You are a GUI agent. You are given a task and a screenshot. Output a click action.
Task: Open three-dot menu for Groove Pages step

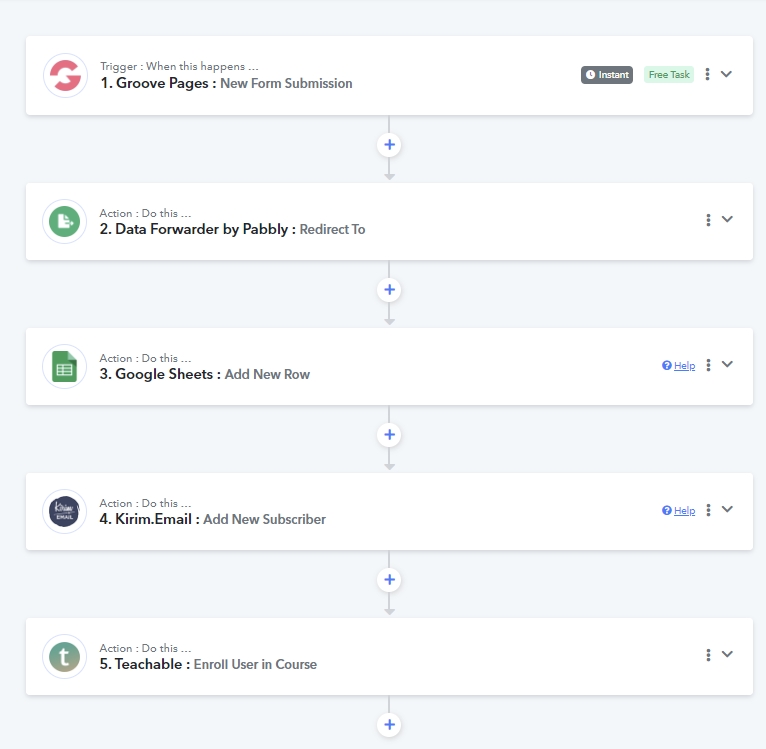click(707, 74)
